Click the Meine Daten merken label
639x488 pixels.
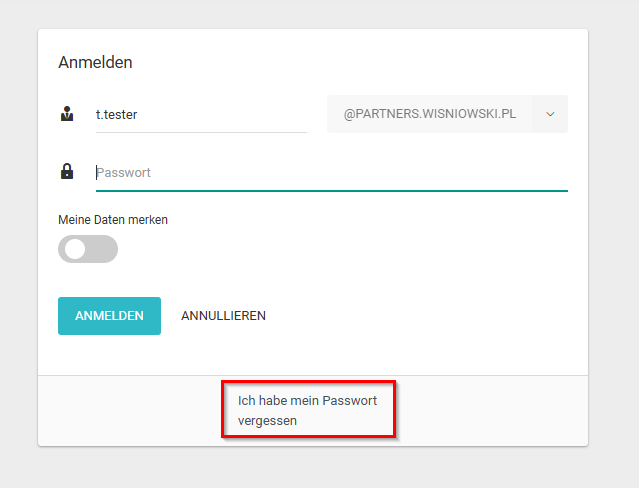pos(113,220)
